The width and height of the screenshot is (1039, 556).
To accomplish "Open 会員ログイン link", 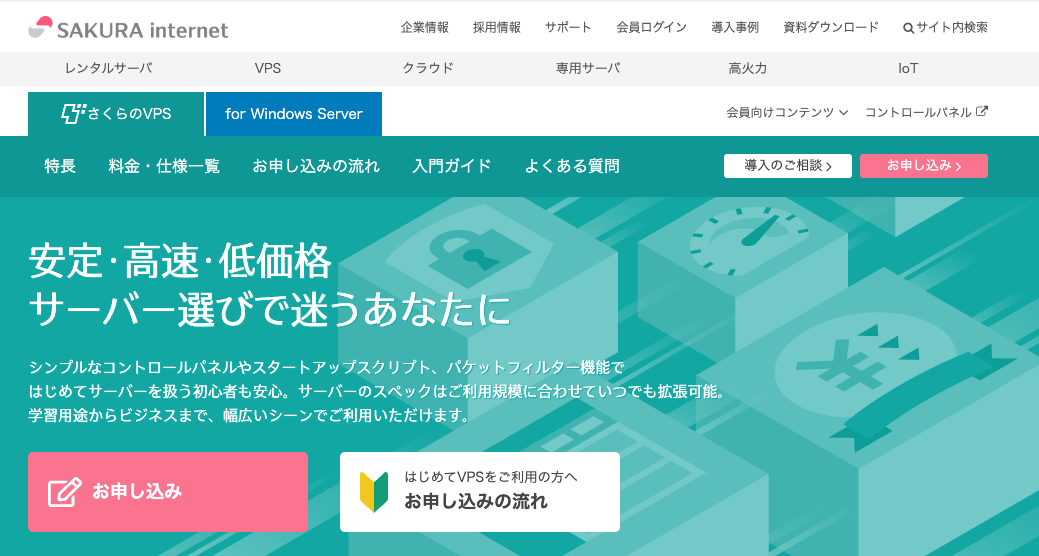I will pyautogui.click(x=652, y=27).
